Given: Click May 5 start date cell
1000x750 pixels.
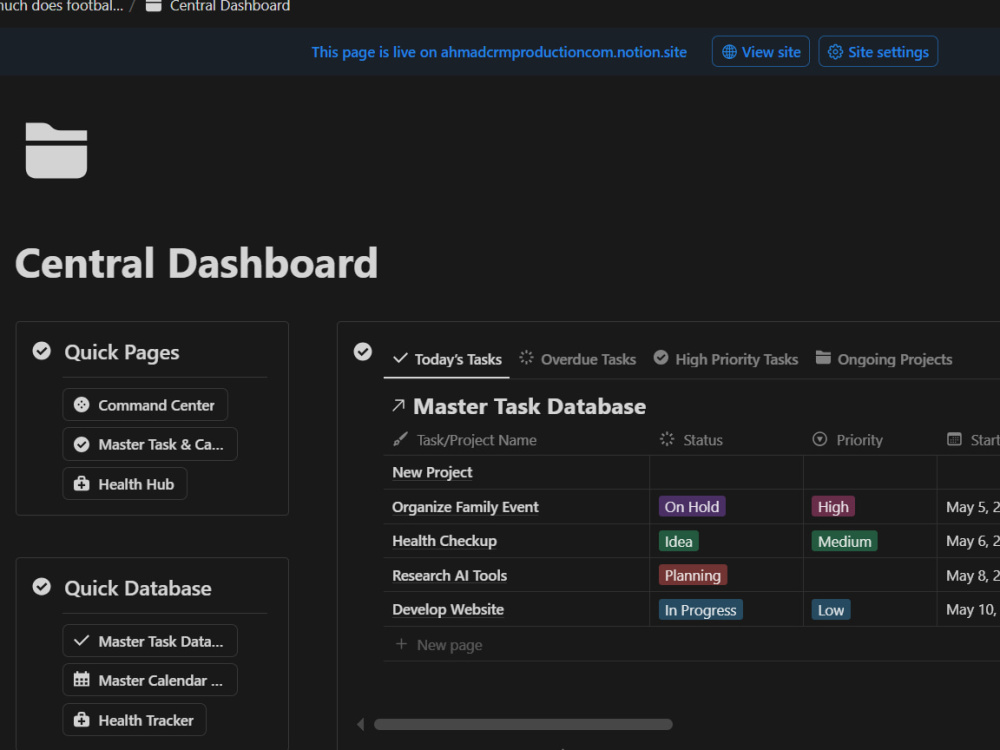Looking at the screenshot, I should [969, 507].
